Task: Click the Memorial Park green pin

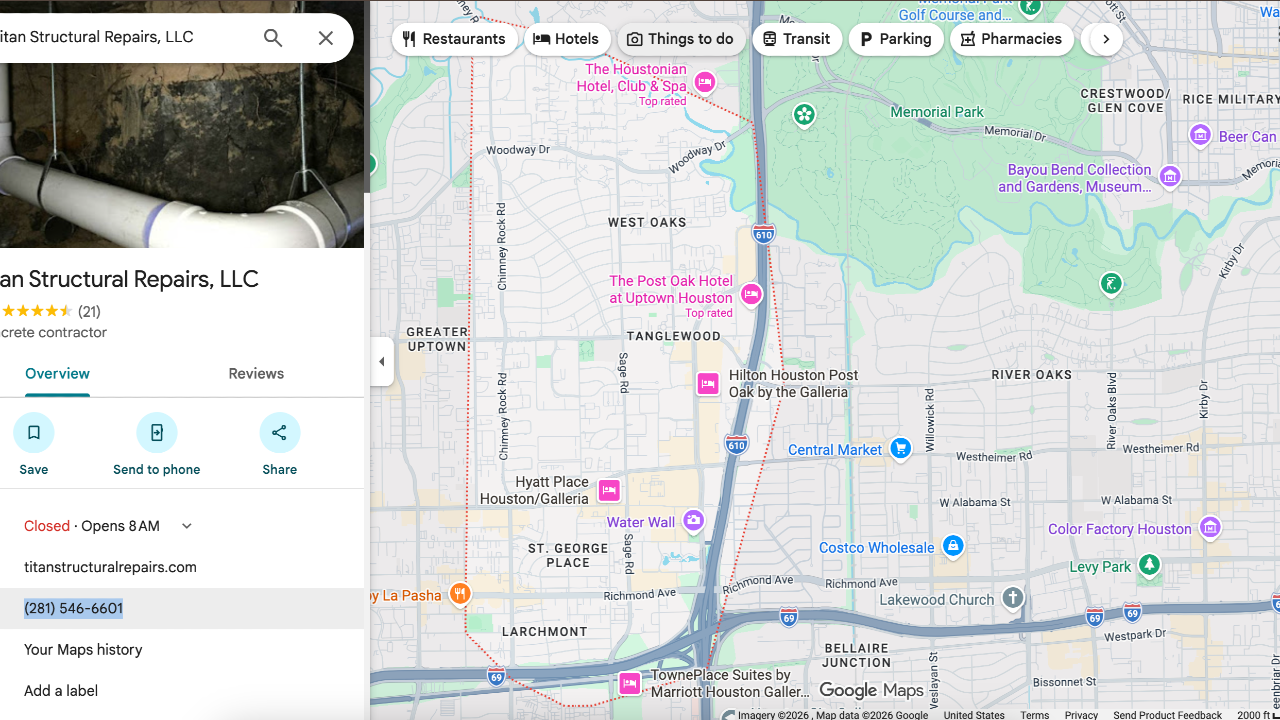Action: click(804, 115)
